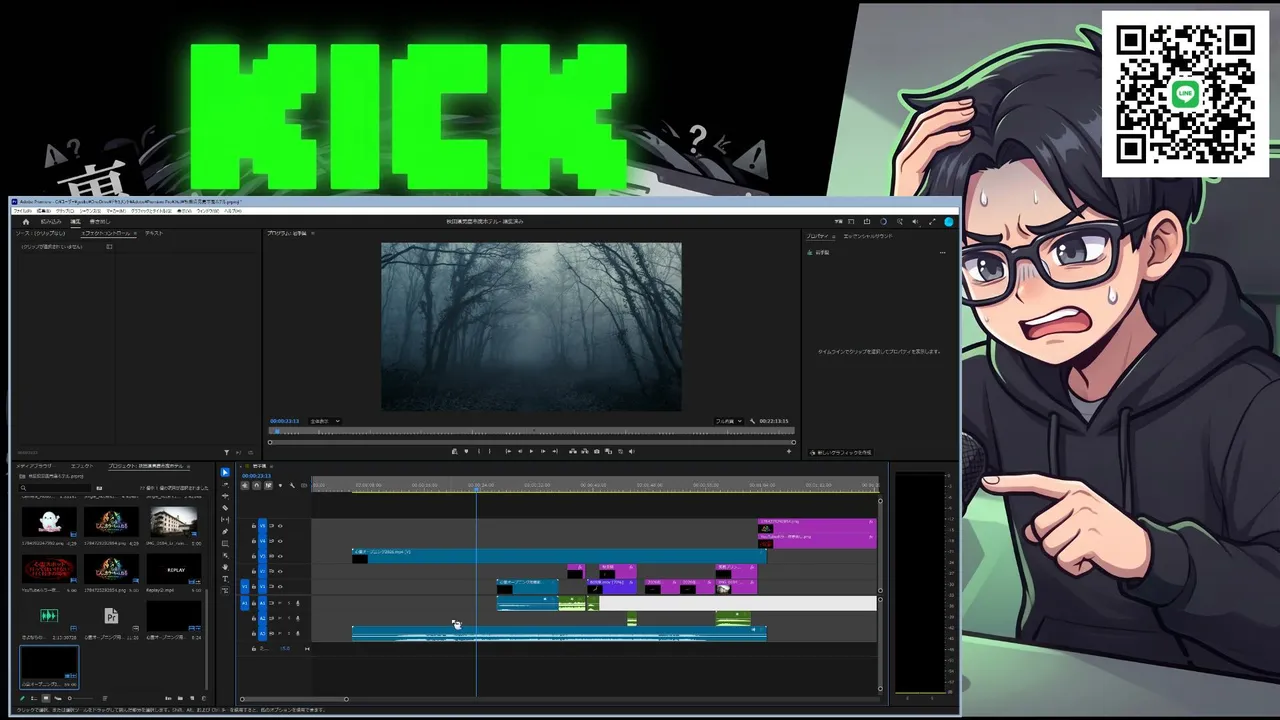Viewport: 1280px width, 720px height.
Task: Click the Program Monitor zoom scroll bar
Action: click(531, 441)
